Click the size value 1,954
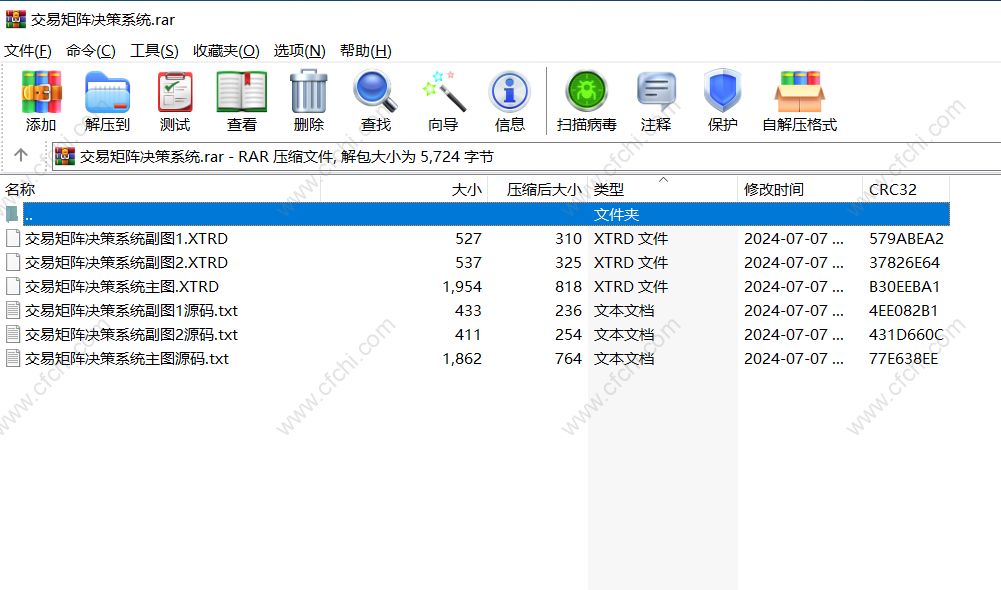The image size is (1001, 590). (x=462, y=287)
